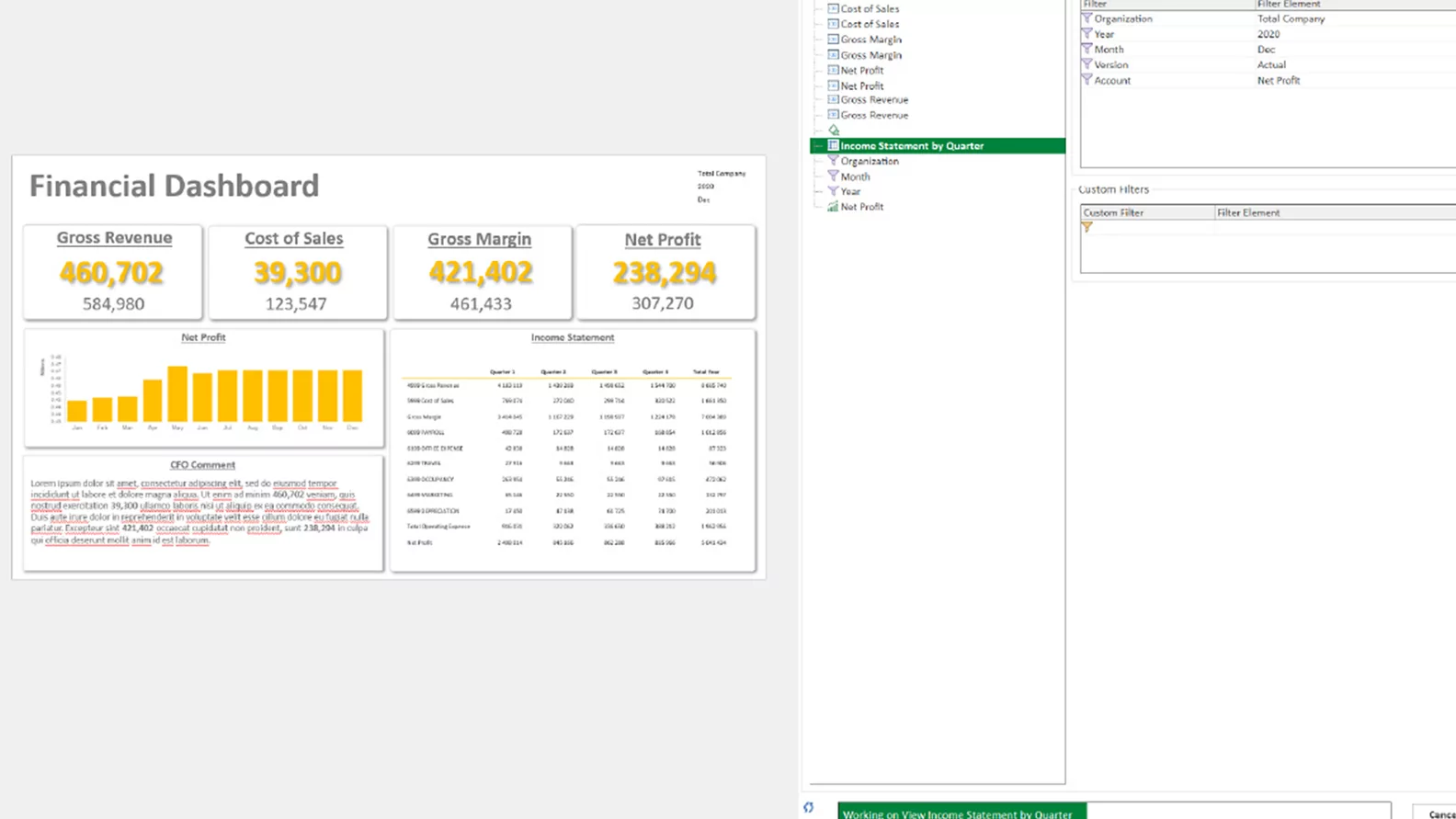Click the Dec filter element value
Viewport: 1456px width, 819px height.
(1266, 50)
